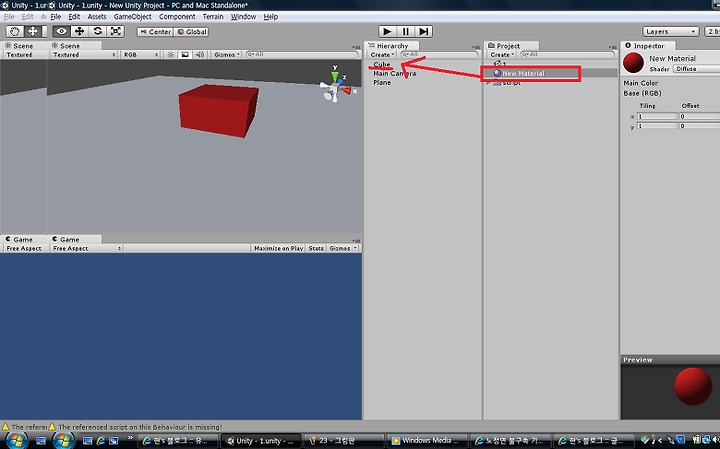This screenshot has height=449, width=720.
Task: Click the Tiling x value field
Action: (657, 117)
